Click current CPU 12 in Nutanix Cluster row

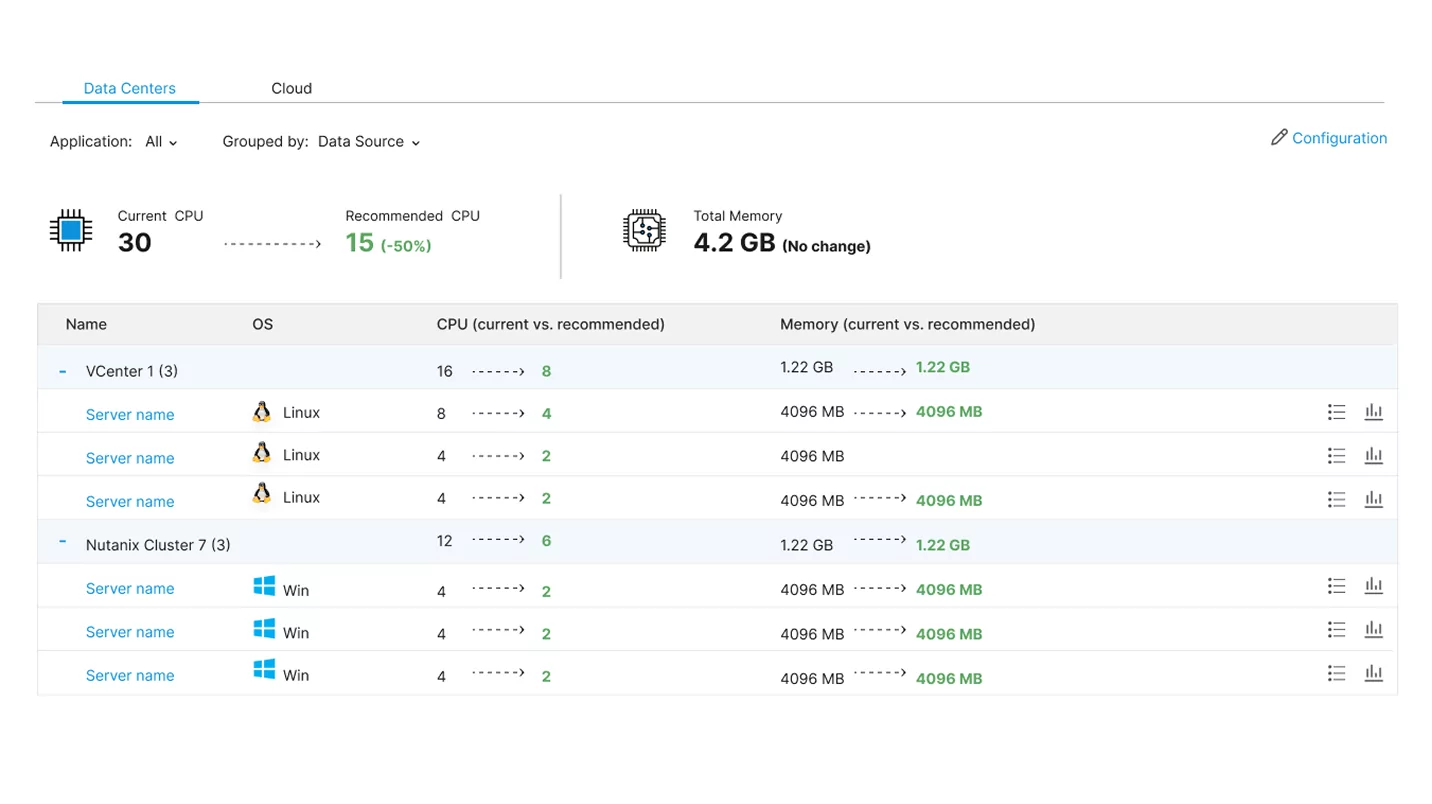tap(445, 541)
